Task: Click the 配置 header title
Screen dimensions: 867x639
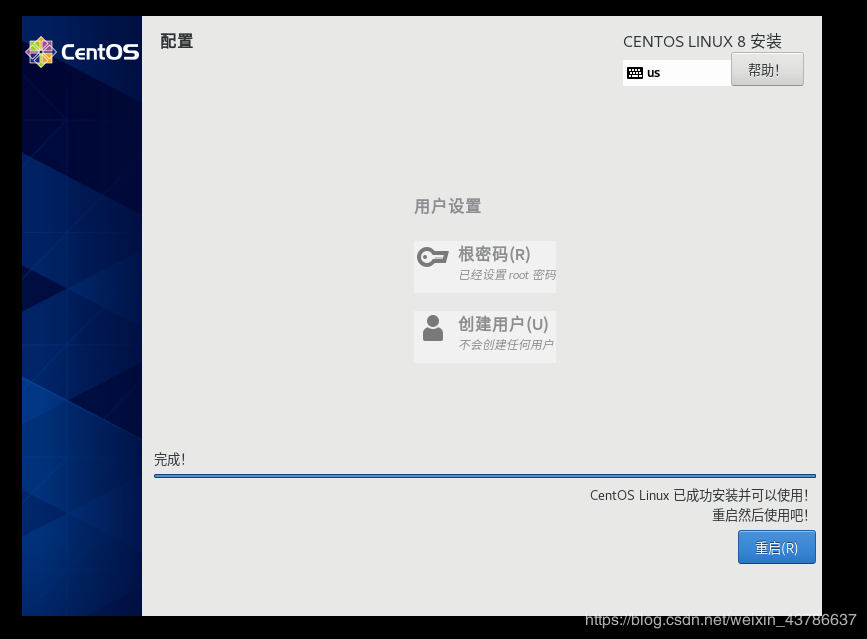Action: coord(176,41)
